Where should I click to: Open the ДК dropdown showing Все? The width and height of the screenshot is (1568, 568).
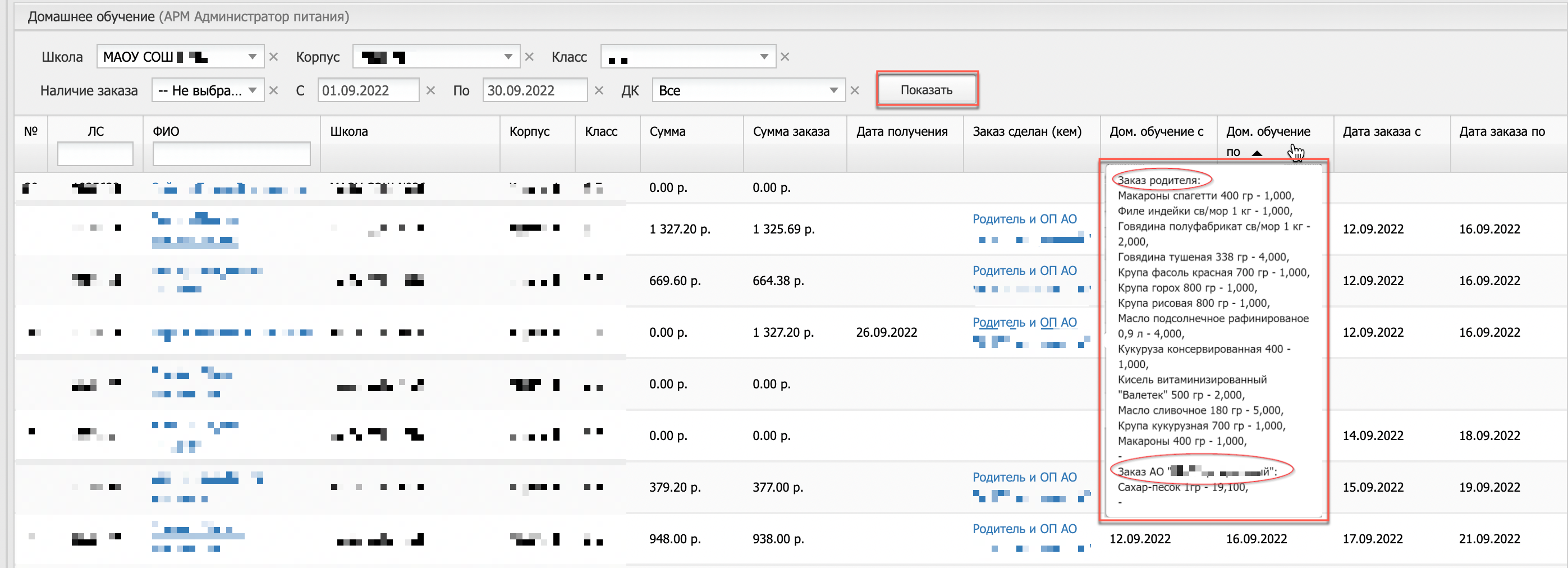pyautogui.click(x=833, y=90)
